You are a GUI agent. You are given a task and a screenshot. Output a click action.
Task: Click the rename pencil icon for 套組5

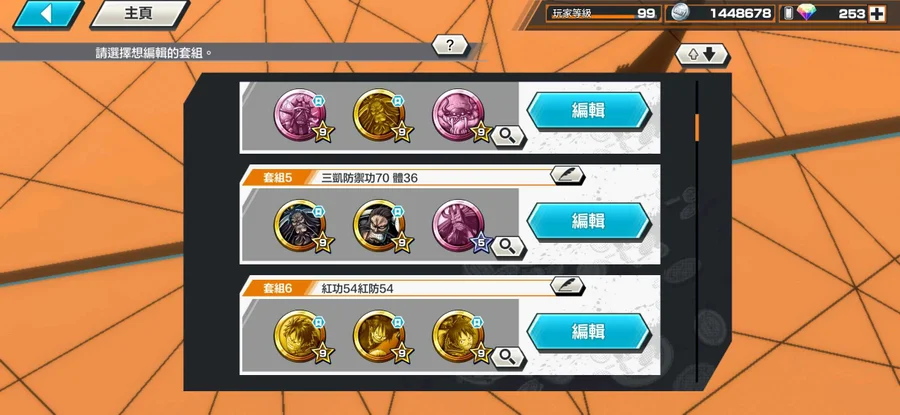tap(567, 175)
